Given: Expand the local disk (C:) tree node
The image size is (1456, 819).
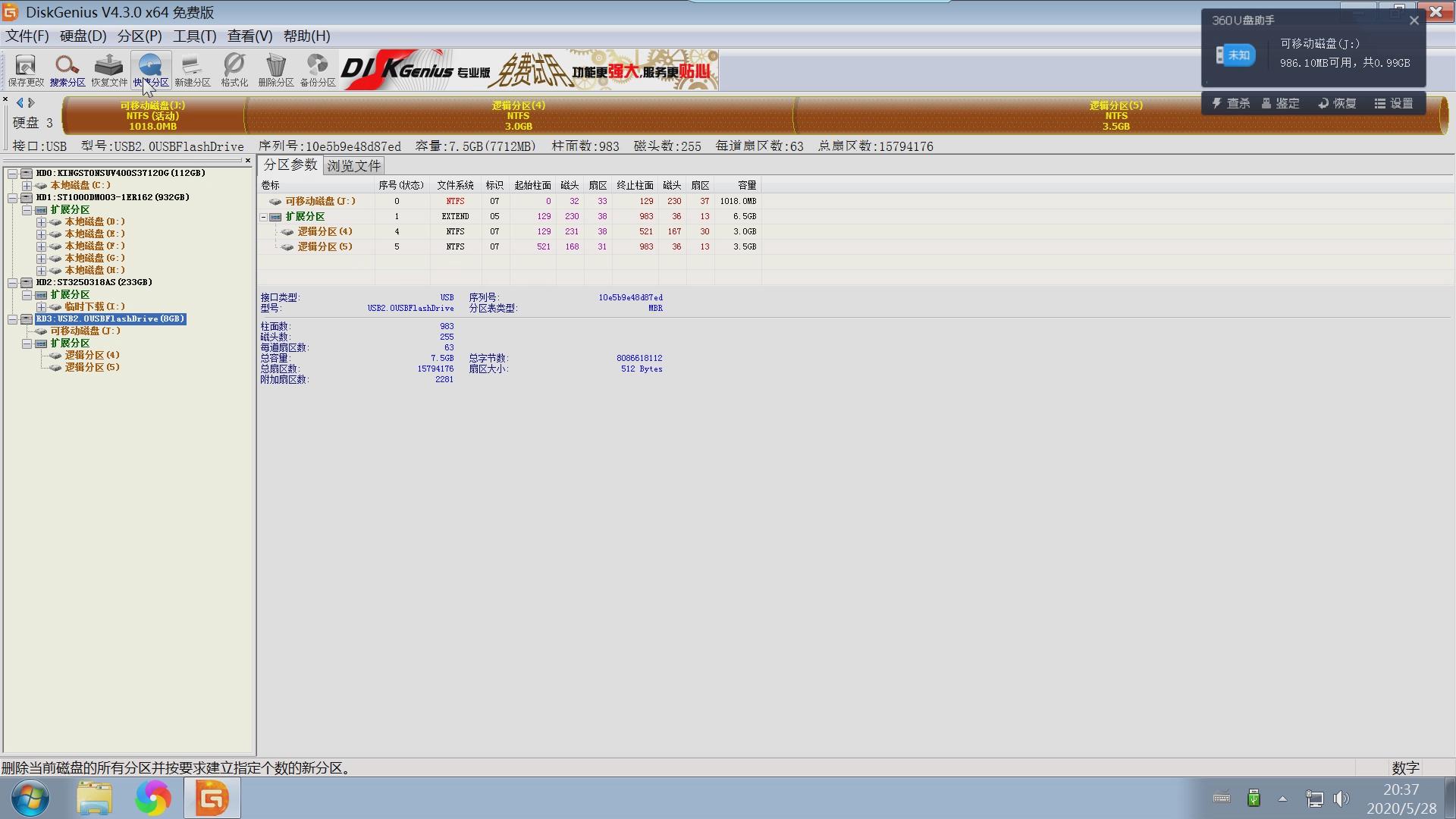Looking at the screenshot, I should pyautogui.click(x=27, y=186).
